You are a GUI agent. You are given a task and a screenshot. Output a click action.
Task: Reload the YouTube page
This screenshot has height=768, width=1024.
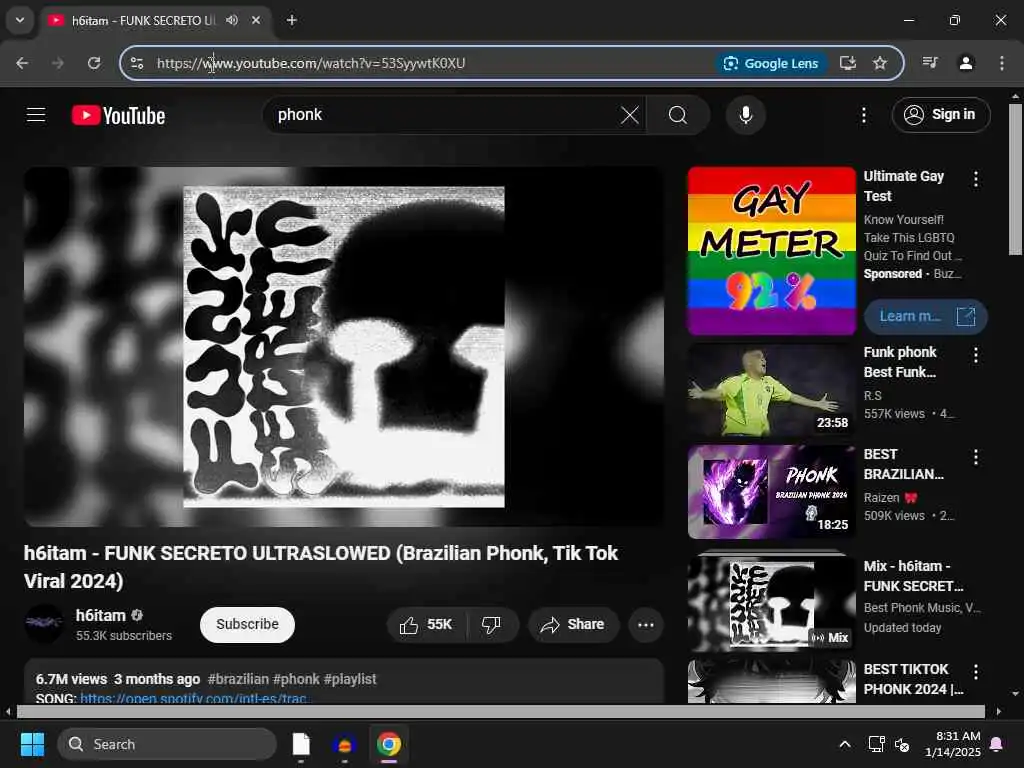tap(94, 63)
